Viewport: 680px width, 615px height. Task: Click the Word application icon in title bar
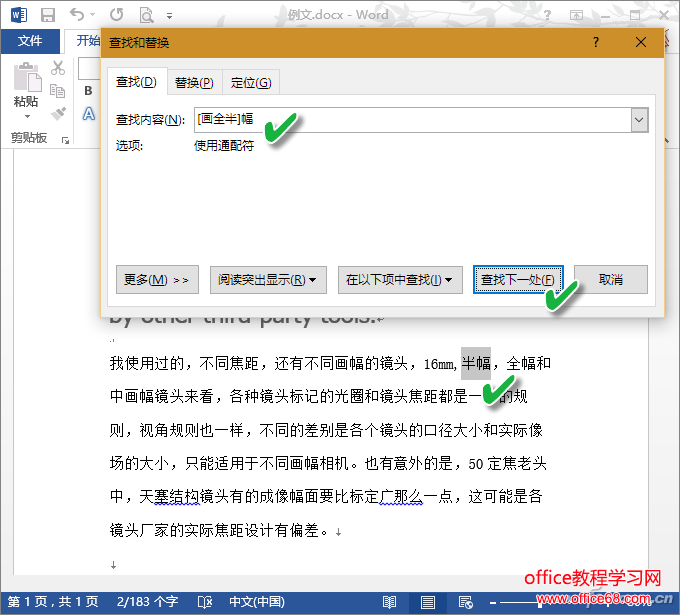[x=19, y=15]
